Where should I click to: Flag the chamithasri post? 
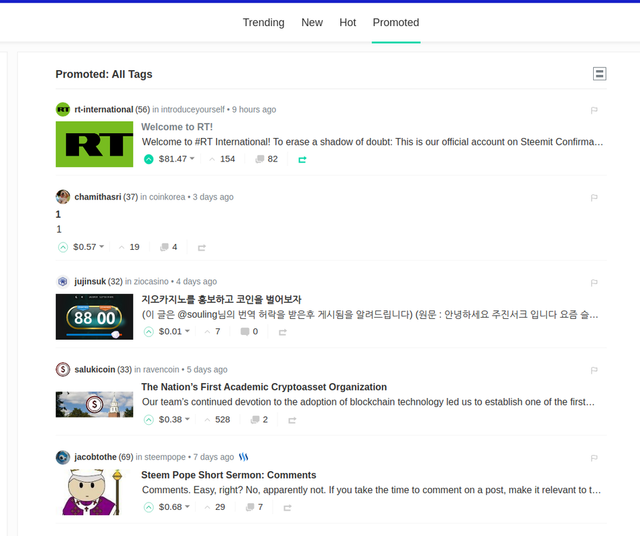594,198
